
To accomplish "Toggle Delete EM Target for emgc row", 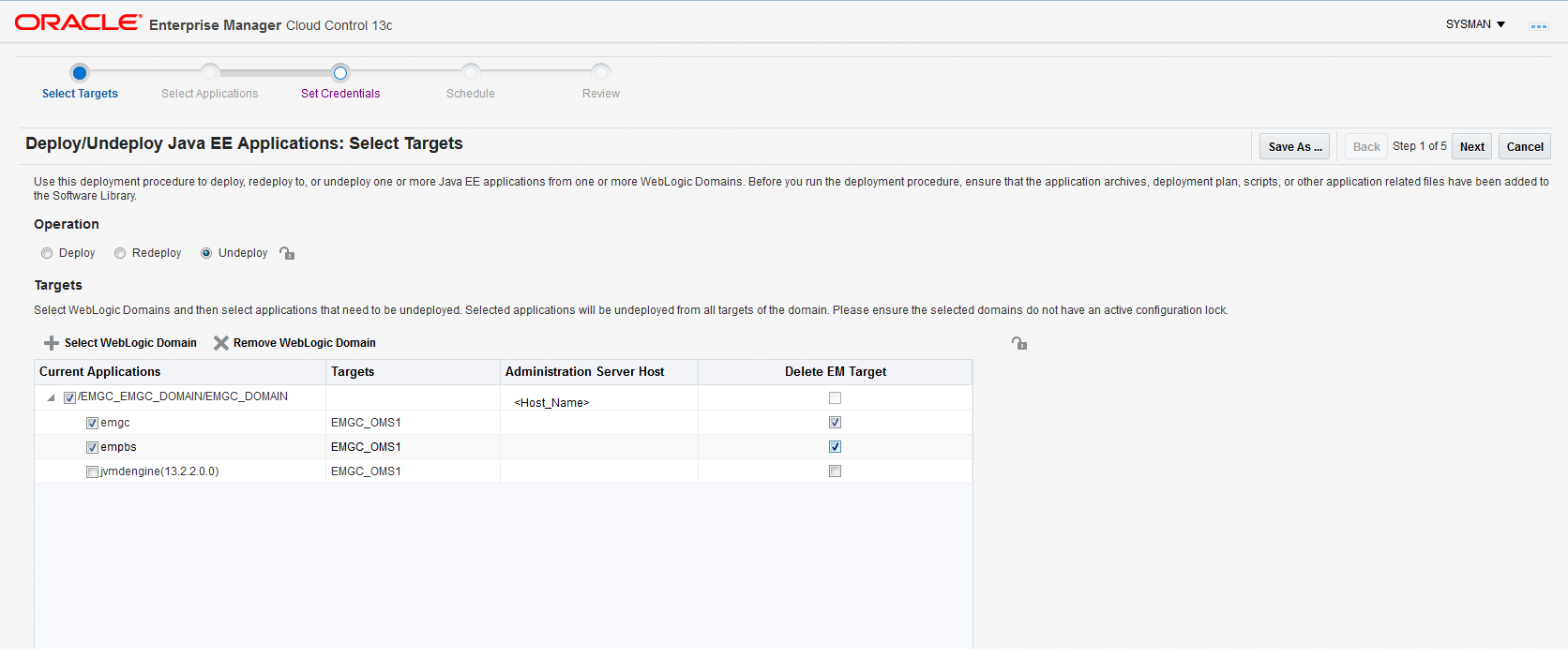I will [x=835, y=422].
